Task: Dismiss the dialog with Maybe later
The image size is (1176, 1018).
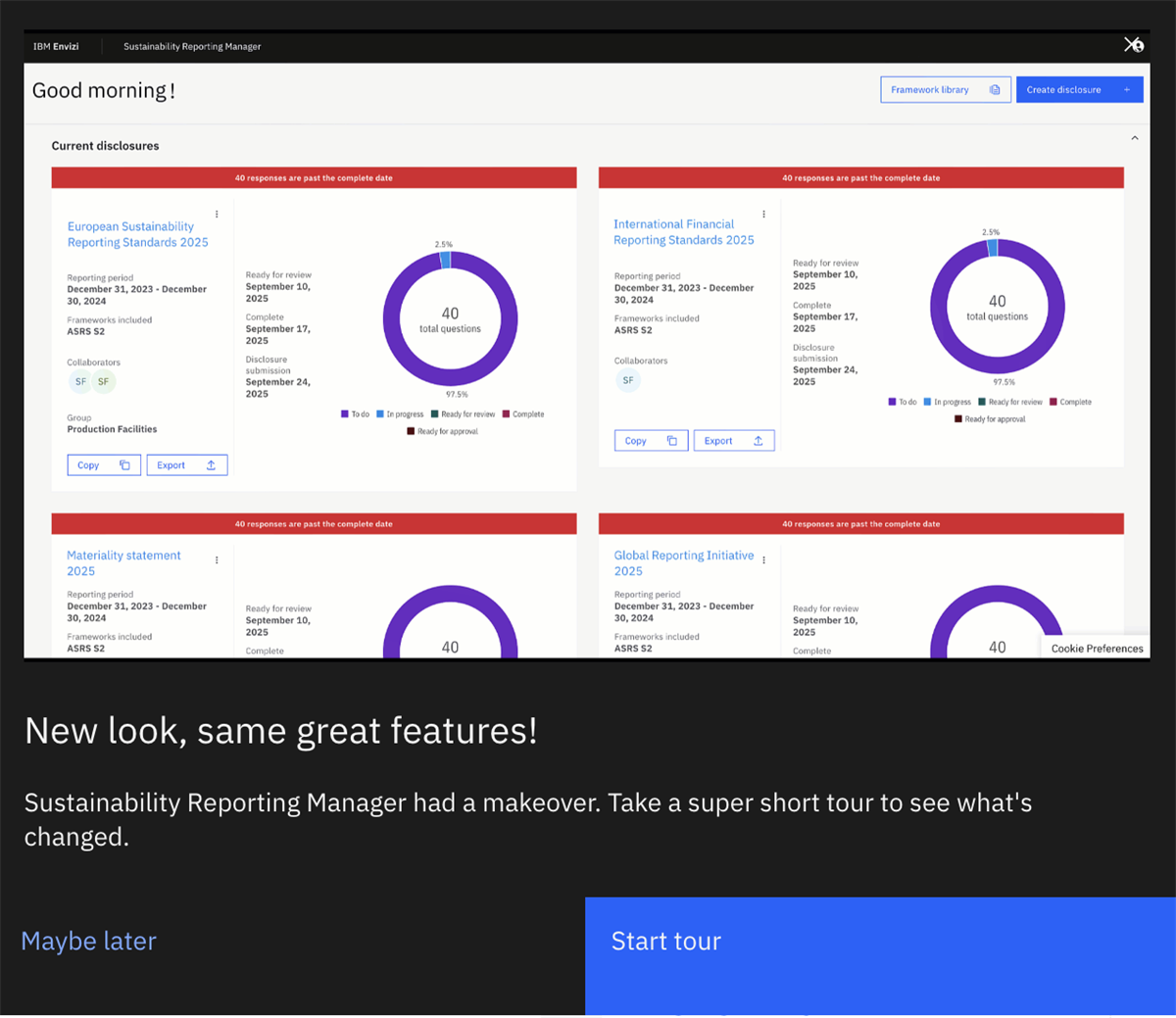Action: click(88, 942)
